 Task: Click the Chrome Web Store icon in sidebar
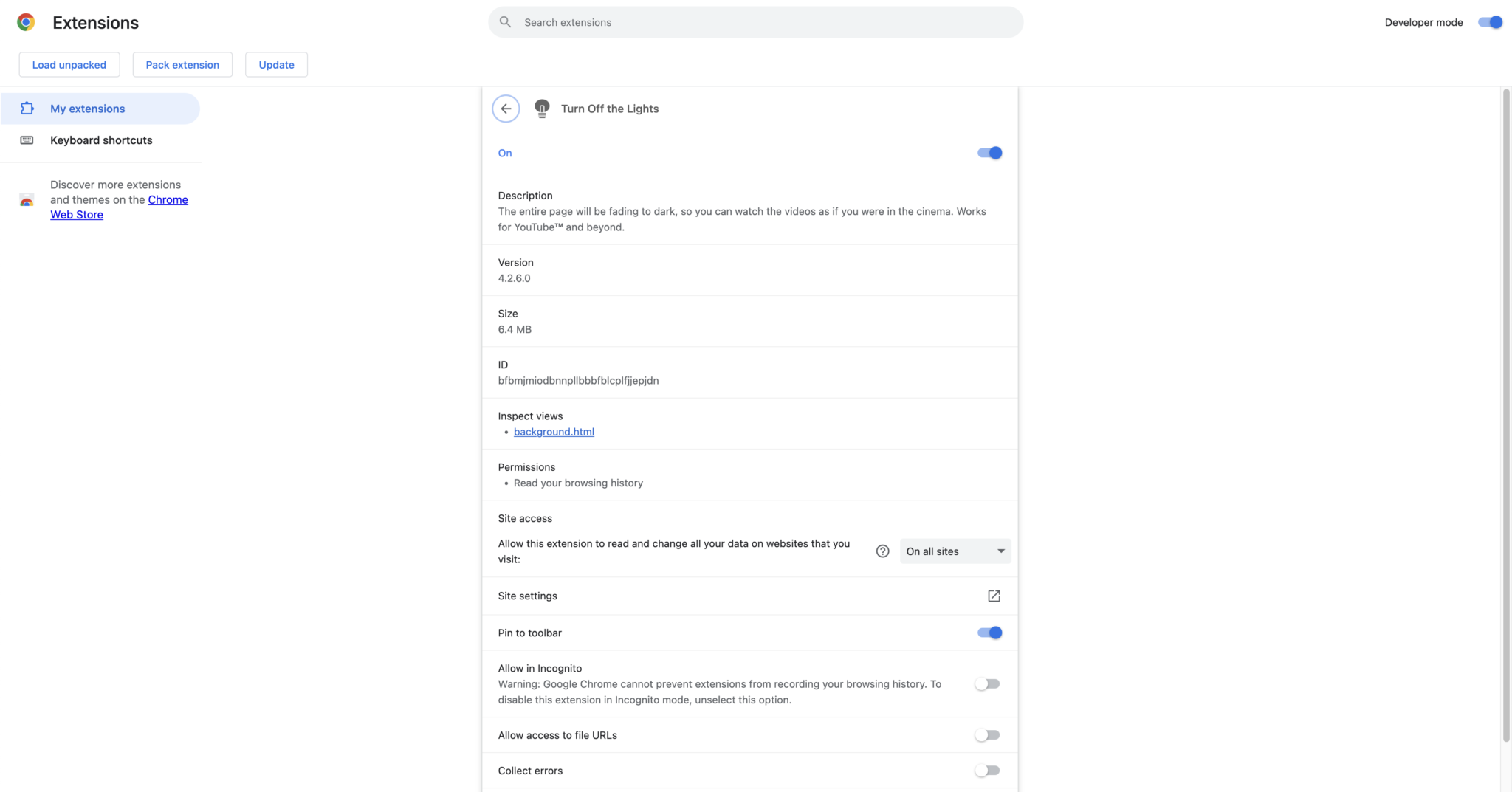click(x=27, y=200)
